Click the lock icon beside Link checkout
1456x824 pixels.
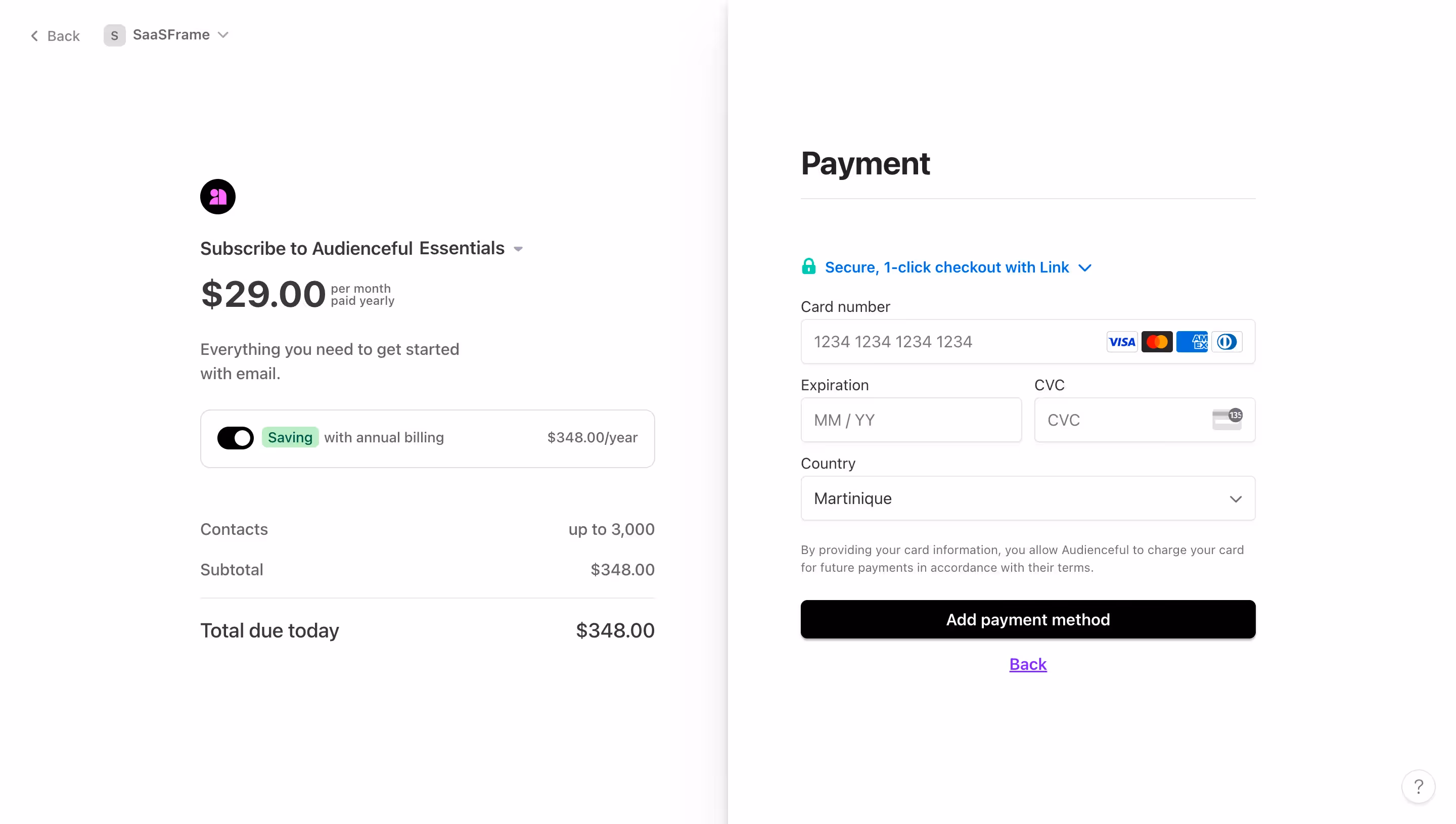pyautogui.click(x=809, y=266)
